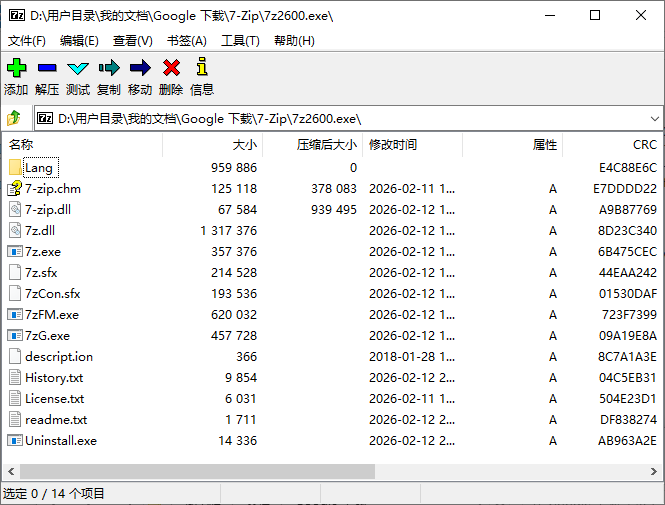Open the 工具(T) menu
The image size is (665, 505).
pos(240,41)
